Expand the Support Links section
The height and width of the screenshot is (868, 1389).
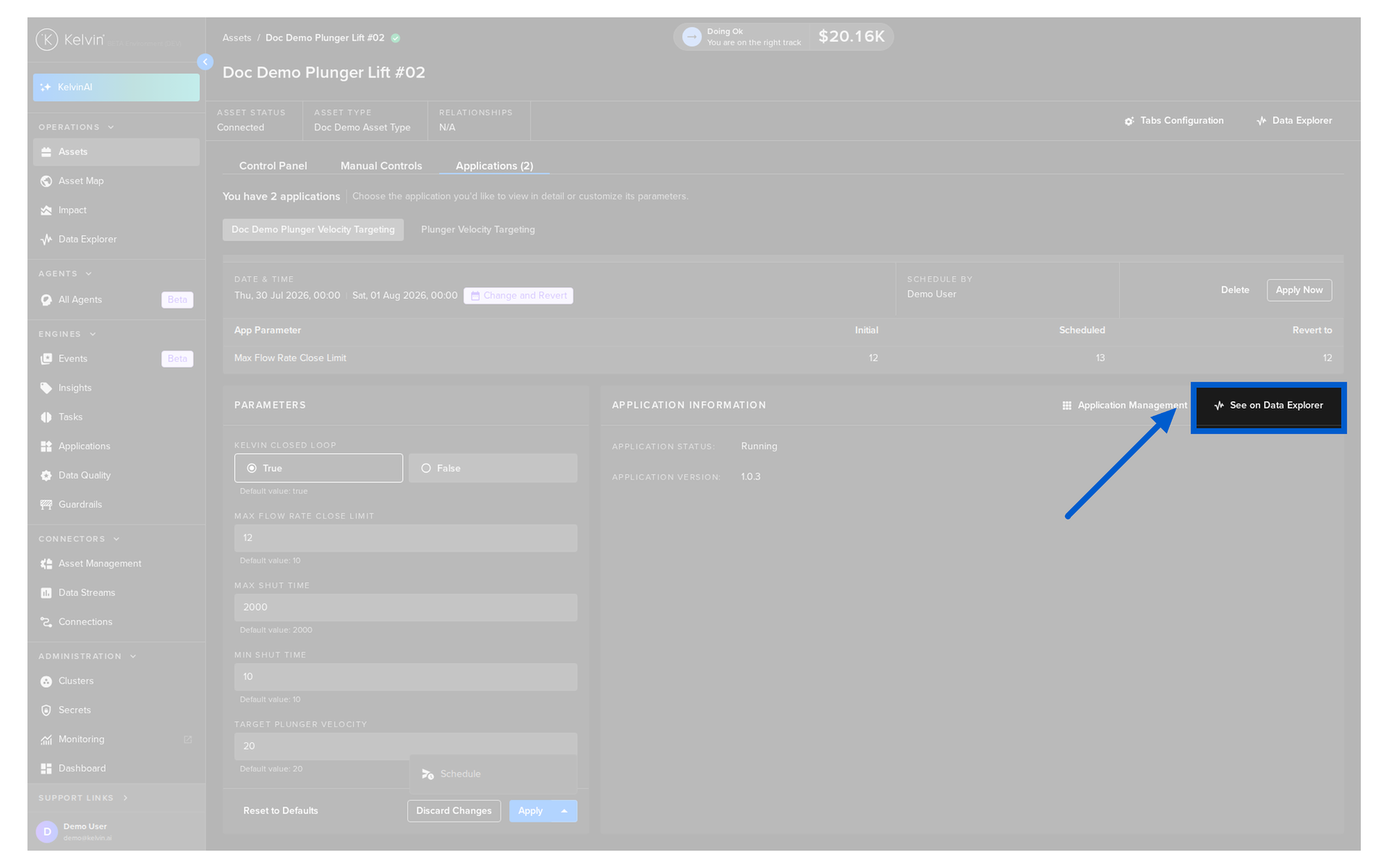coord(125,798)
